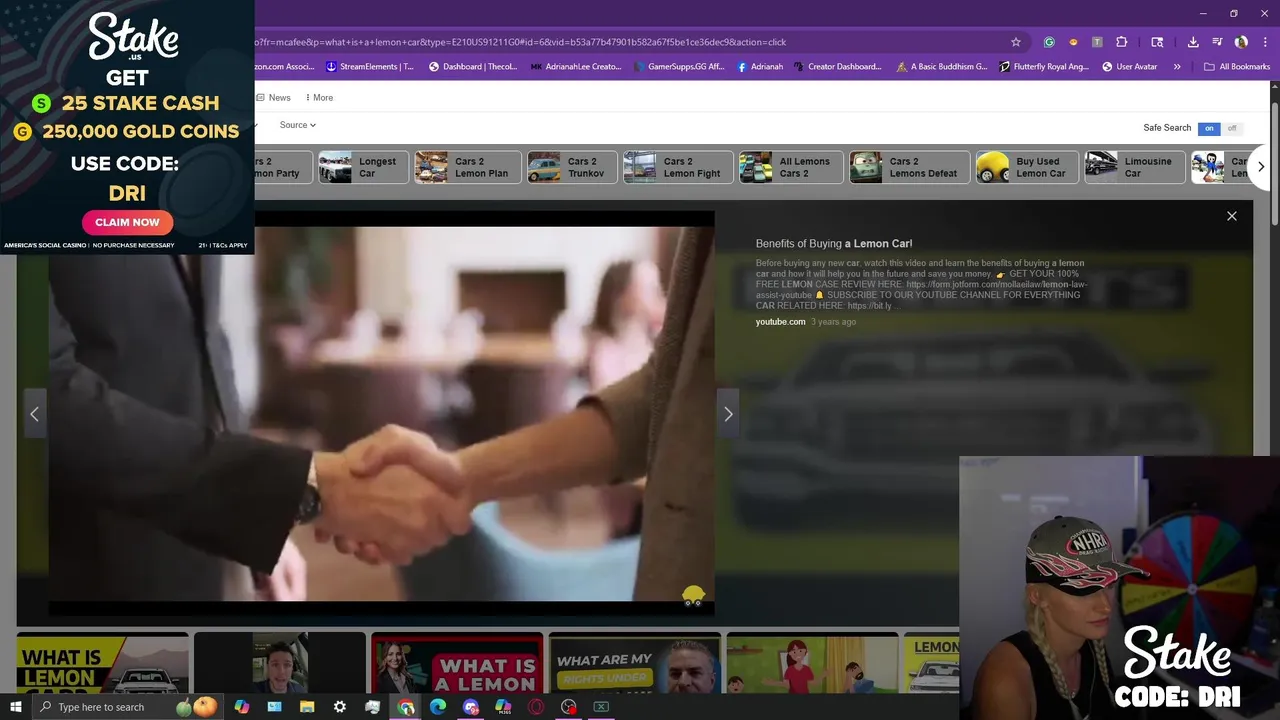Turn Safe Search off
This screenshot has width=1280, height=720.
pyautogui.click(x=1232, y=128)
